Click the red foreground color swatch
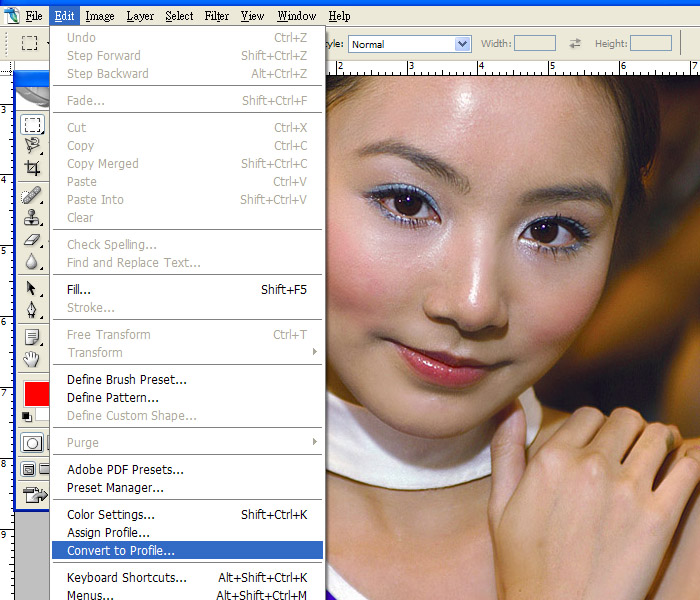 pos(37,392)
